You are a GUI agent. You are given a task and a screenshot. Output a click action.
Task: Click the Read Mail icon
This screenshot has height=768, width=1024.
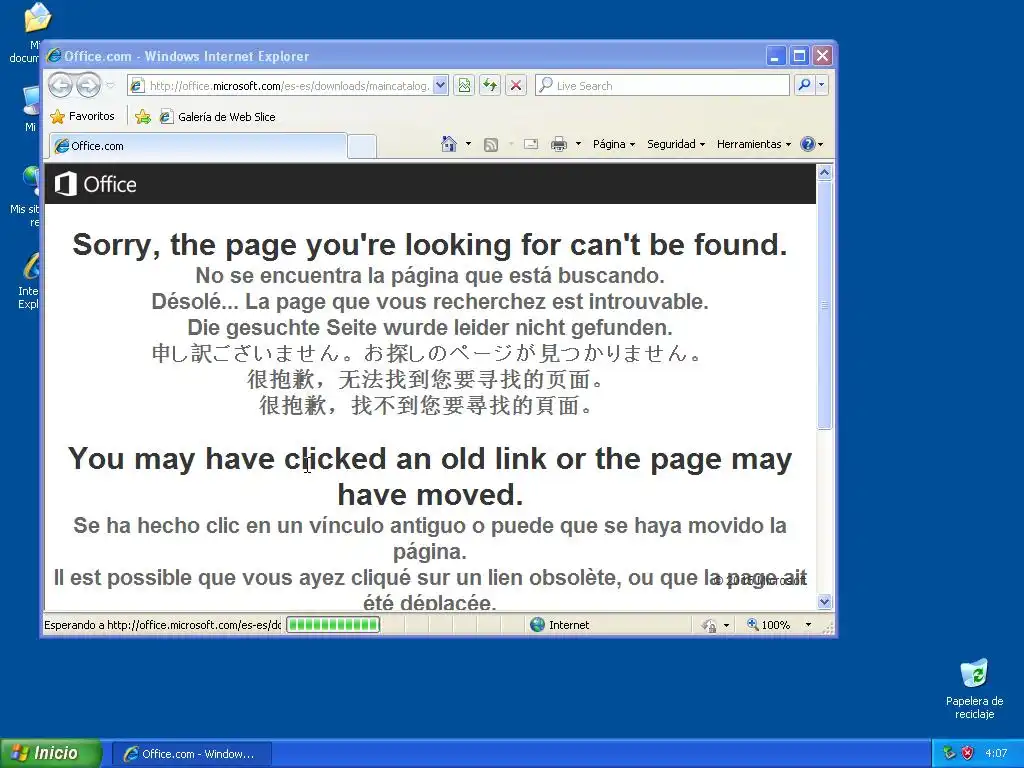(x=531, y=144)
